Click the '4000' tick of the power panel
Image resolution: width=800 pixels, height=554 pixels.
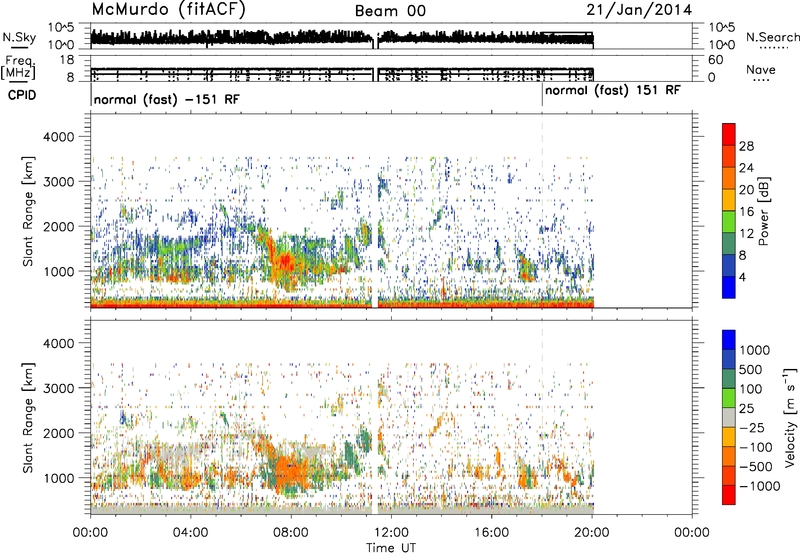point(58,137)
